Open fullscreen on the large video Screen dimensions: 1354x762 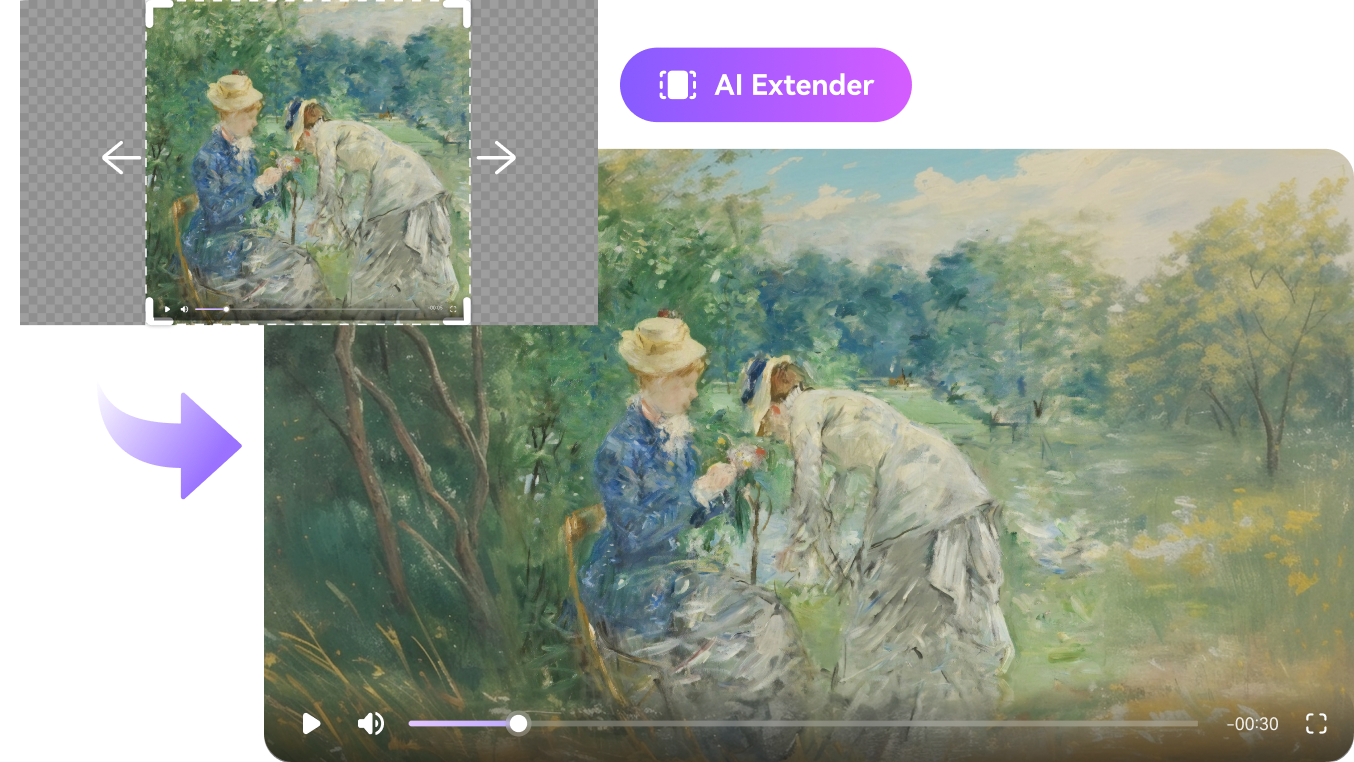point(1317,723)
